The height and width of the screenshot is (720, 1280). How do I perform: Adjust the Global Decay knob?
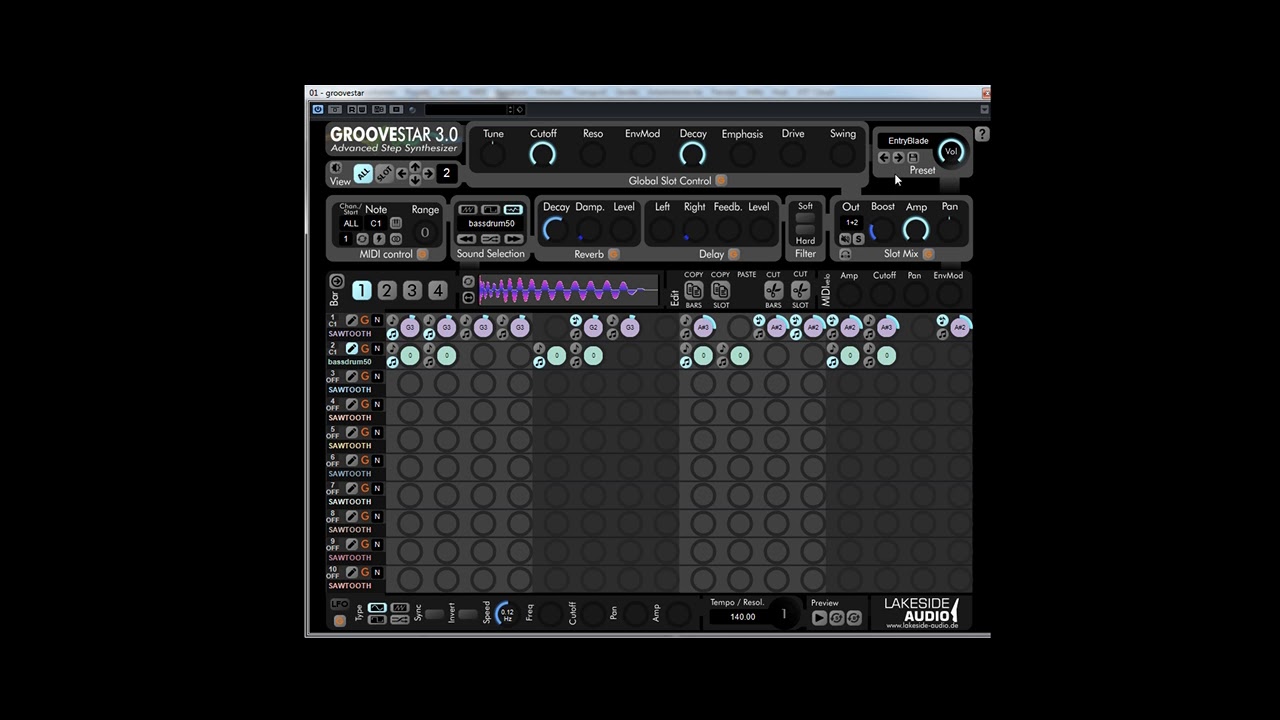pyautogui.click(x=692, y=154)
